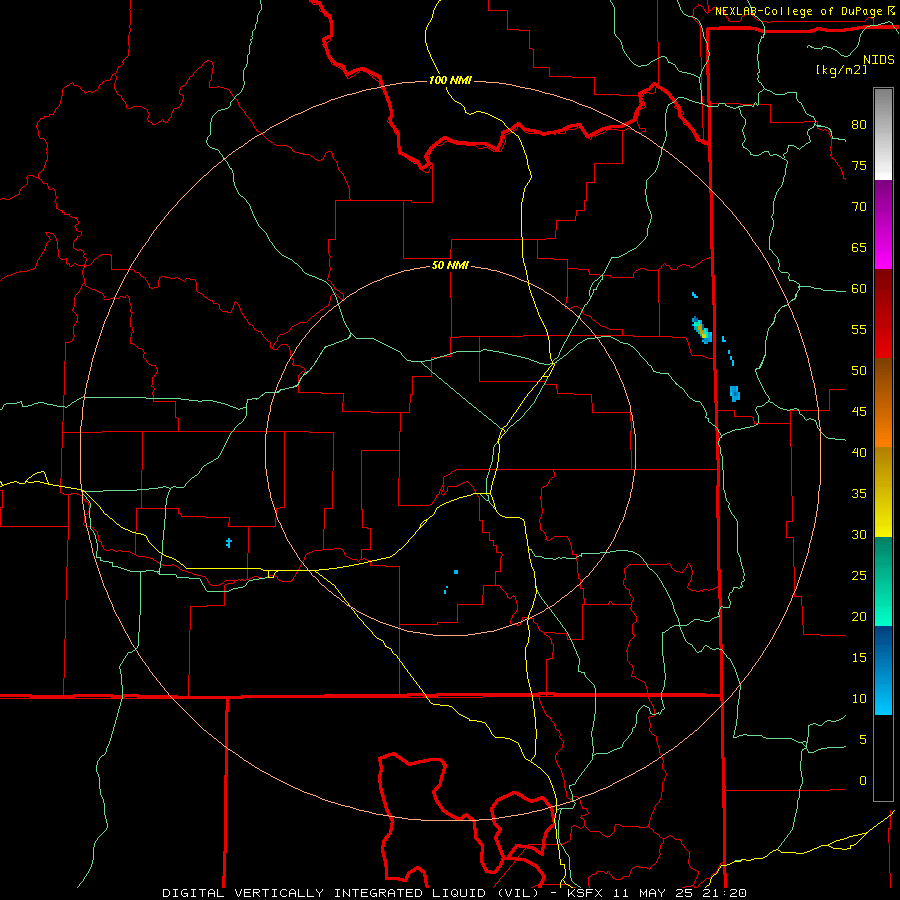This screenshot has height=900, width=900.
Task: Pick the green segment of the color scale
Action: point(883,581)
